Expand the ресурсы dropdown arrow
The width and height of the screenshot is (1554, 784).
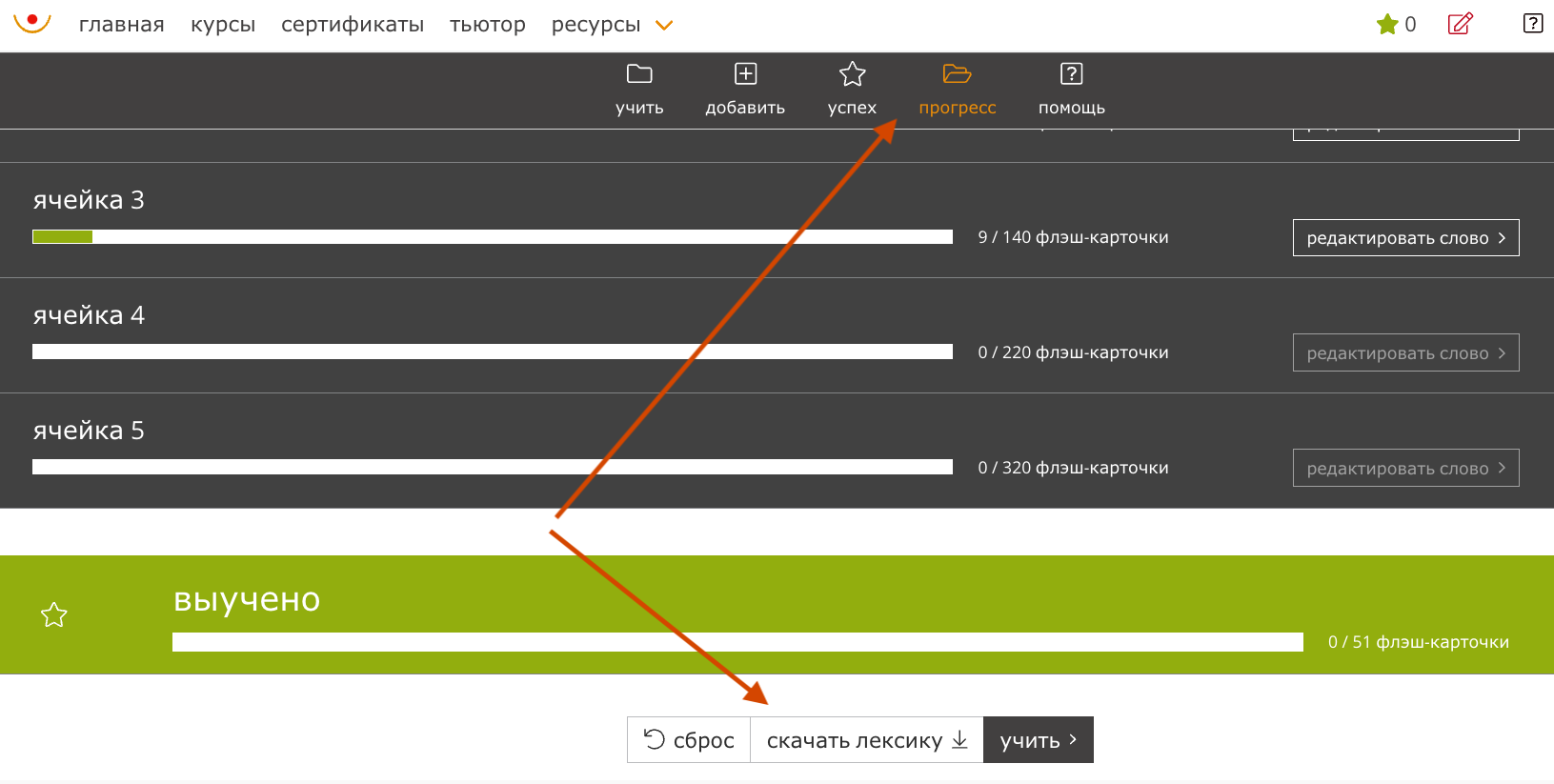(664, 26)
